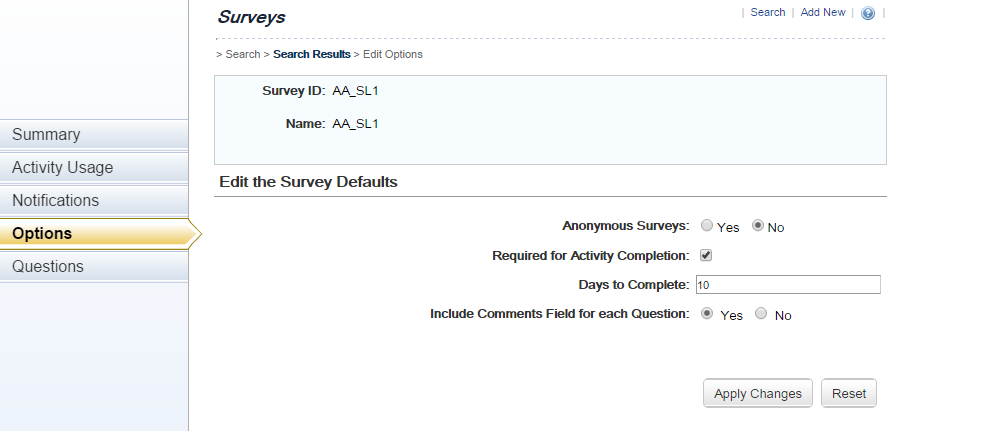
Task: Open the Notifications sidebar tab
Action: coord(94,200)
